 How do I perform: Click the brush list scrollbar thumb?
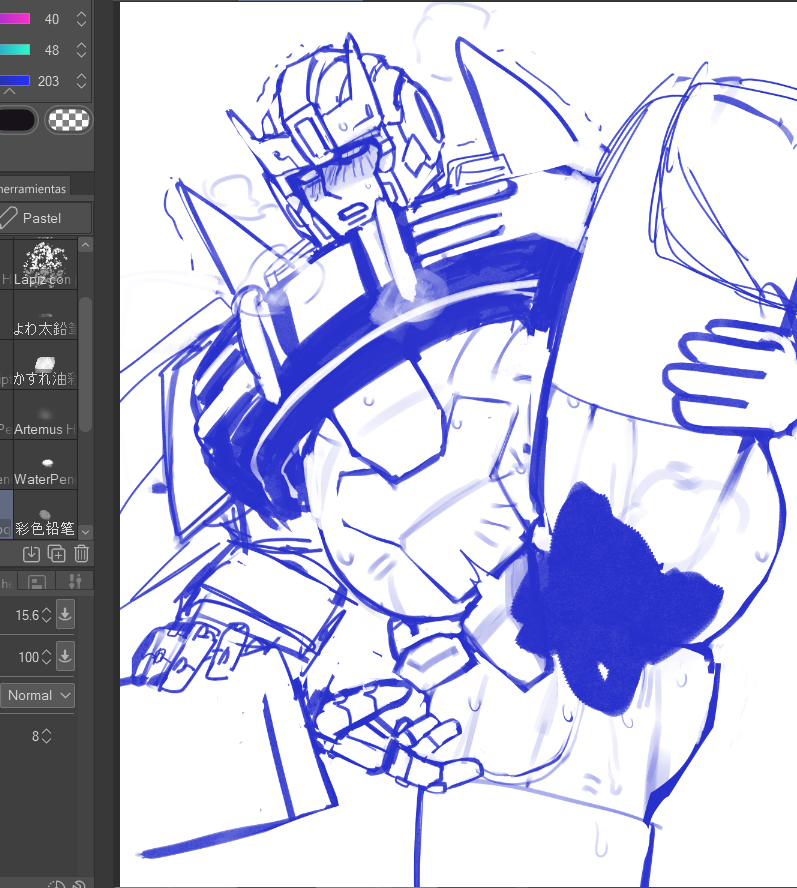[86, 364]
